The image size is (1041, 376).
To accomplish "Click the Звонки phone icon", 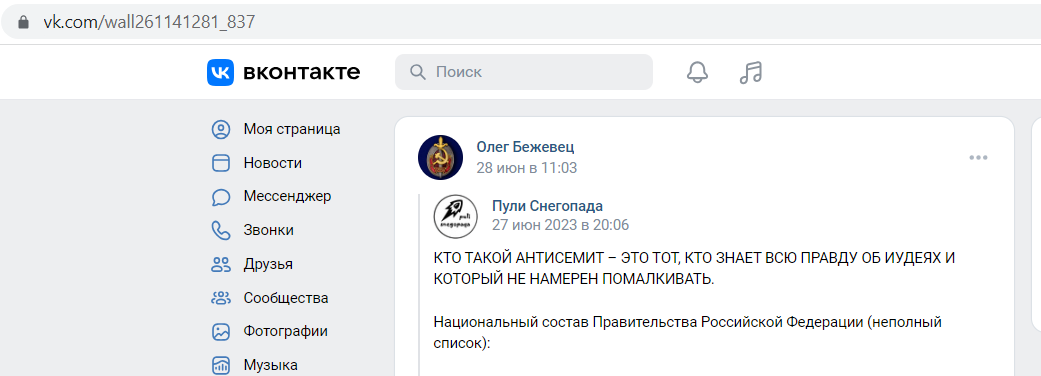I will coord(220,231).
